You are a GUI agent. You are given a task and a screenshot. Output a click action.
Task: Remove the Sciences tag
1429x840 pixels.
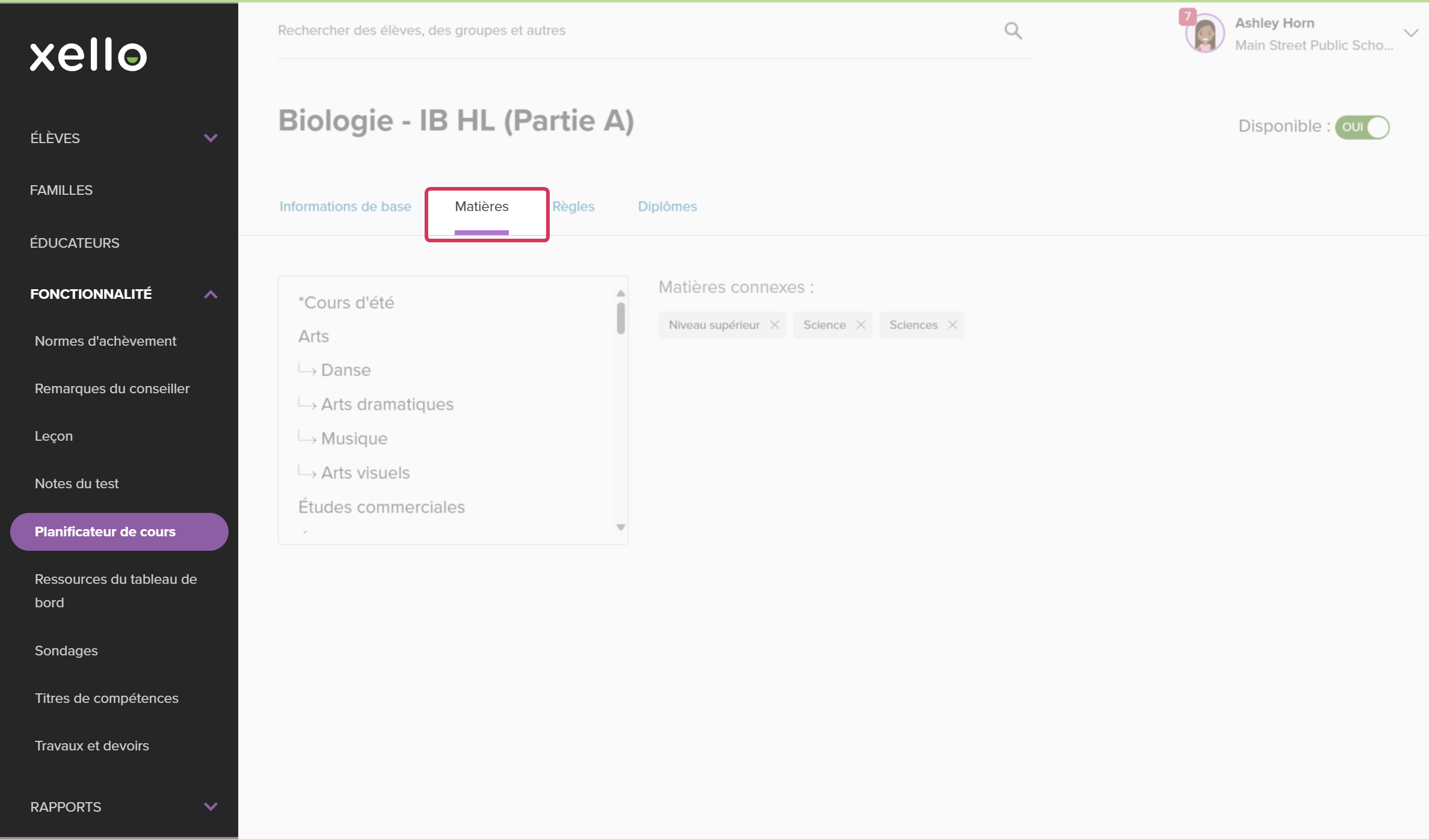tap(952, 325)
